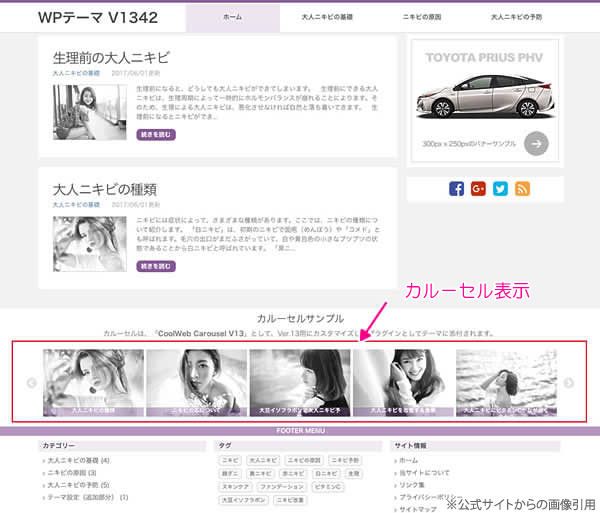Open article title 大人ニキビの種類
Screen dimensions: 600x513
point(104,189)
